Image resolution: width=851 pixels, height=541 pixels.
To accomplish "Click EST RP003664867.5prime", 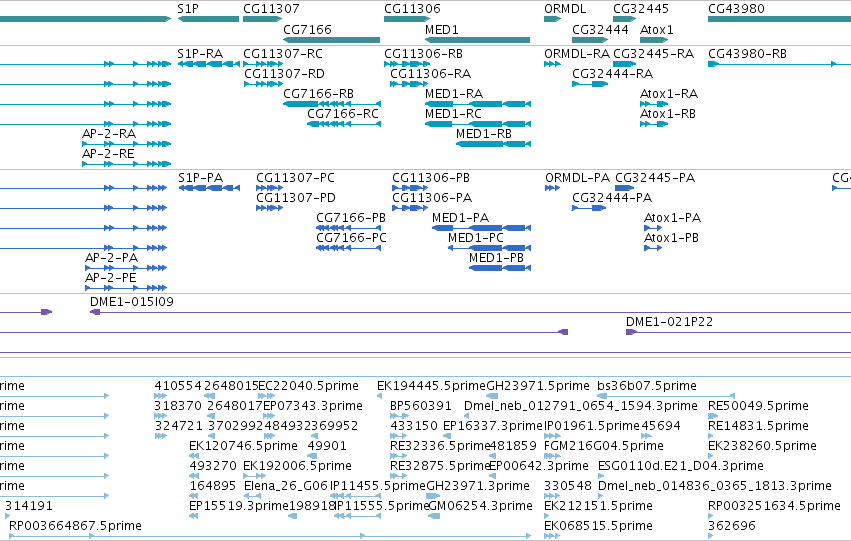I will (x=75, y=526).
